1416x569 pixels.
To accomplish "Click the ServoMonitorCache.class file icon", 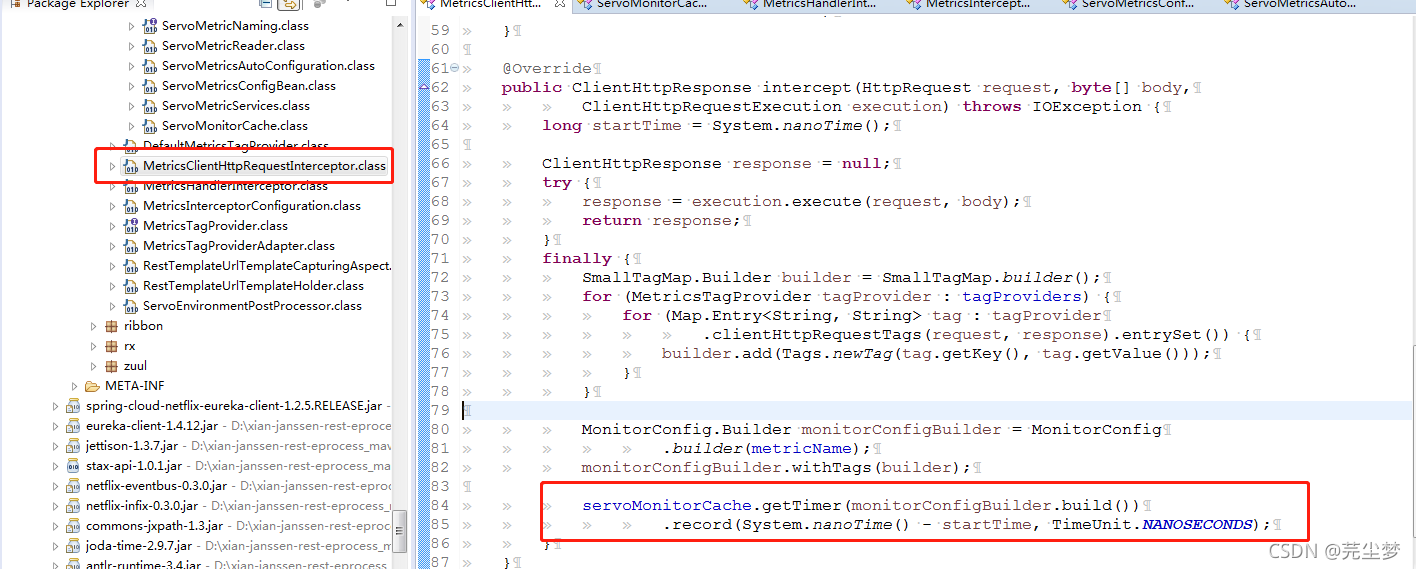I will tap(150, 126).
